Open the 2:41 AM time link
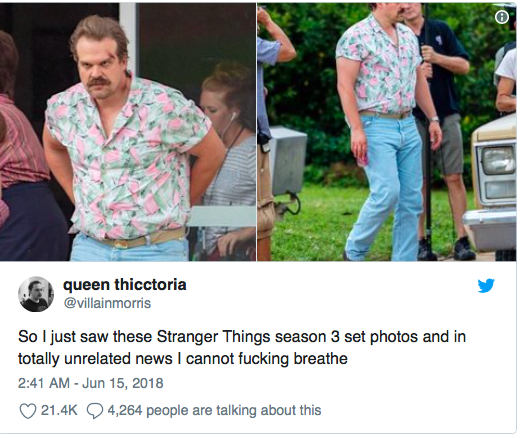Screen dimensions: 521x438 (x=44, y=383)
